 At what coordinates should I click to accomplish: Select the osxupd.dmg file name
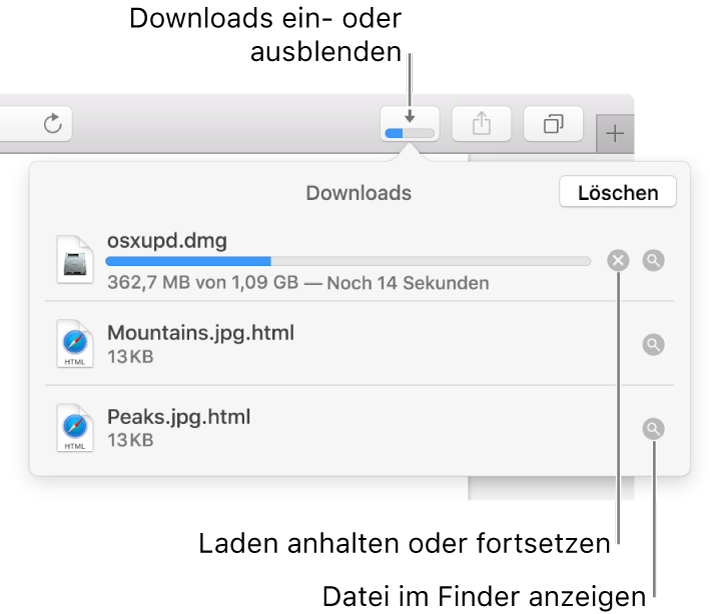167,240
